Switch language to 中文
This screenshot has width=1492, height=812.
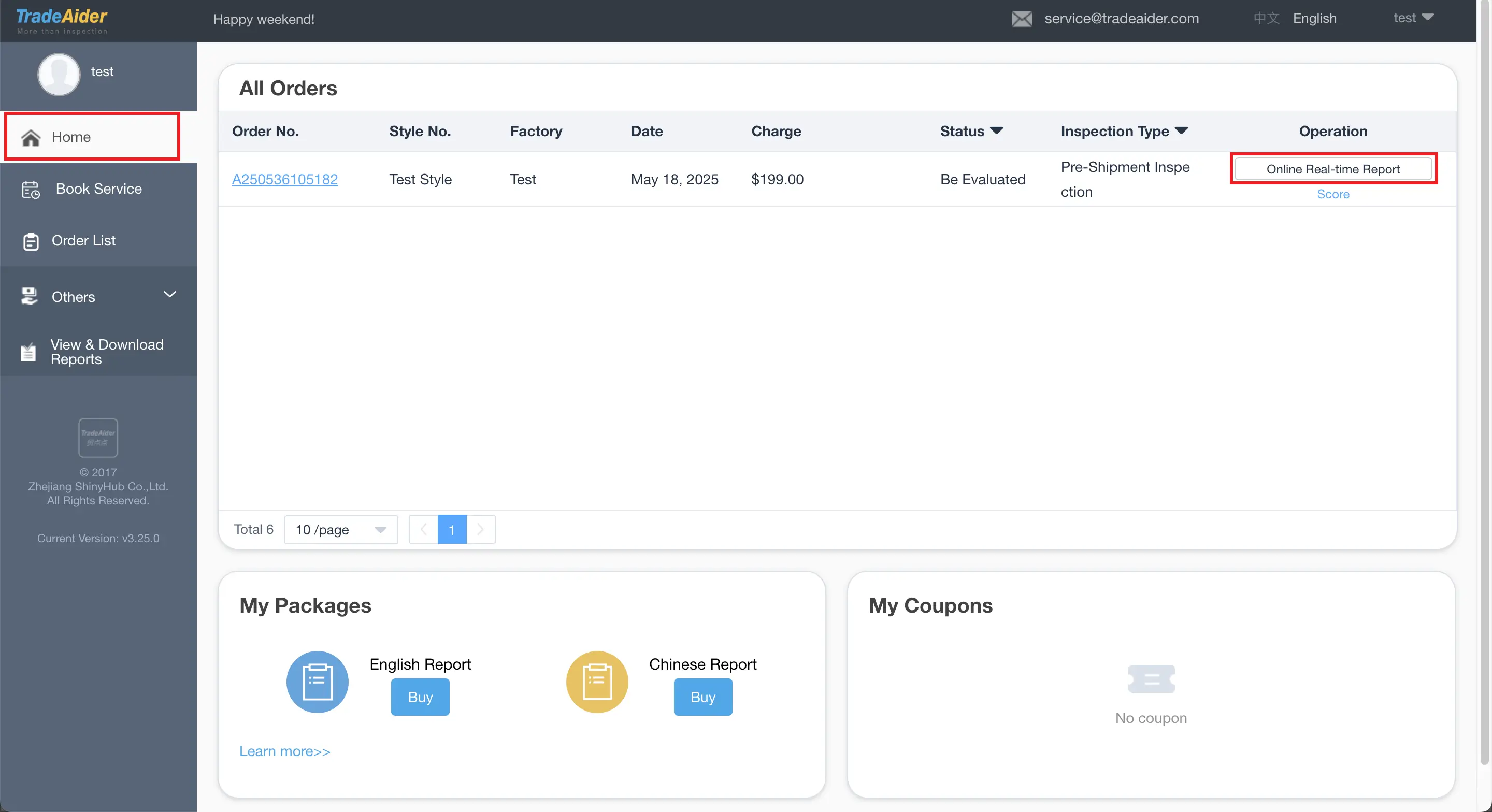click(1267, 19)
